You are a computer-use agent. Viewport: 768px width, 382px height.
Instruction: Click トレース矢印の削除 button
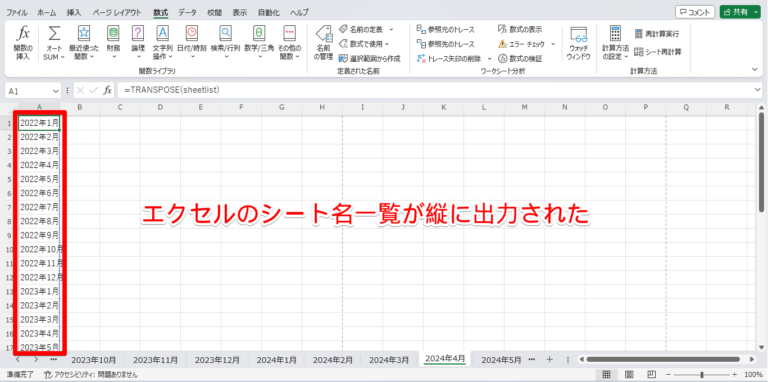(x=449, y=59)
